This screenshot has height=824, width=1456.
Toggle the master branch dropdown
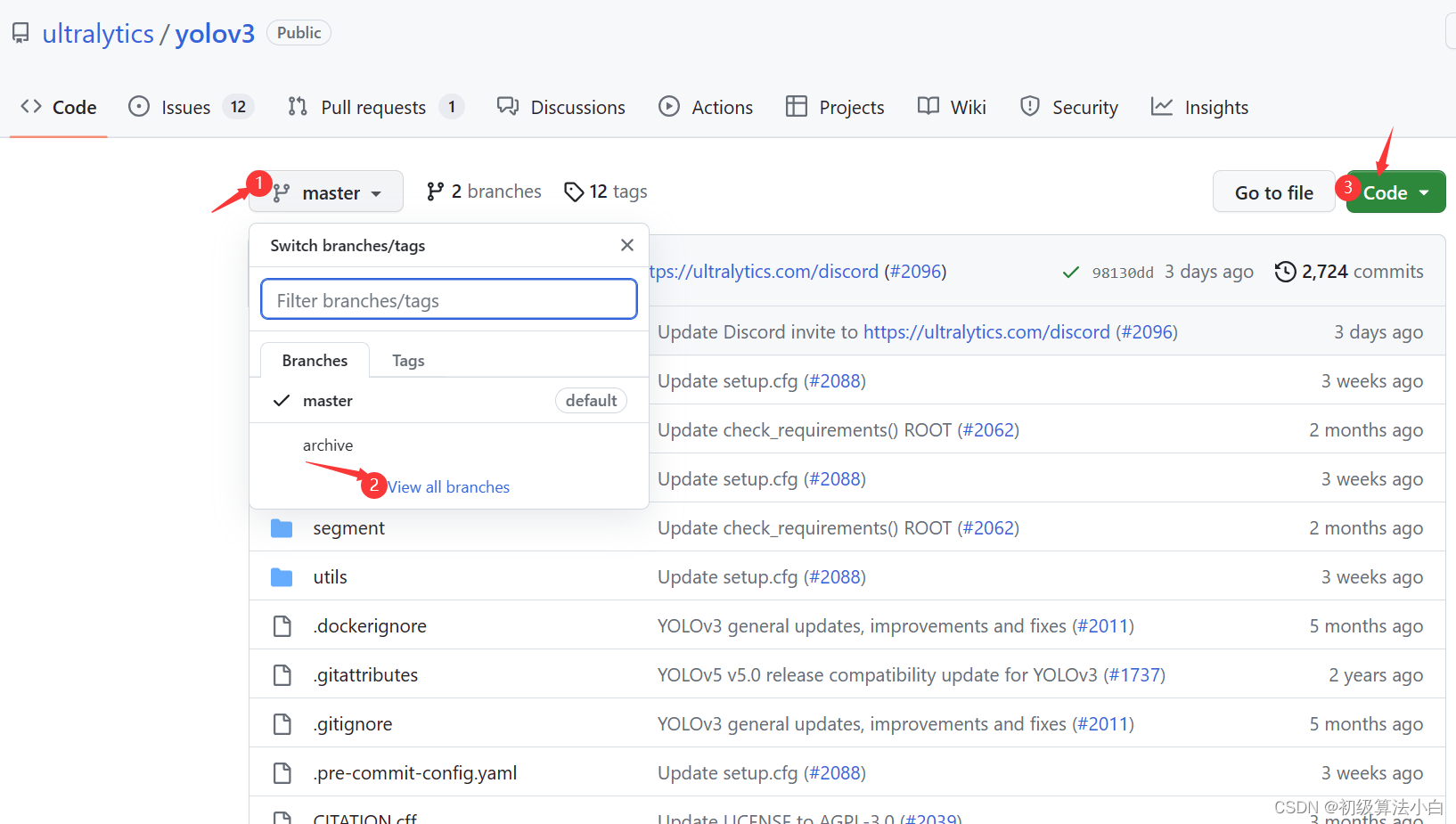pyautogui.click(x=326, y=192)
